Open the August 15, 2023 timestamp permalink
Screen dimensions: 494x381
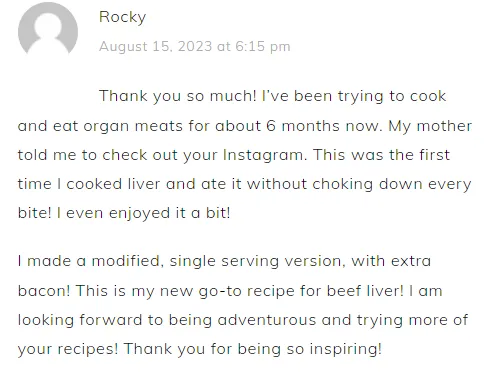tap(194, 46)
